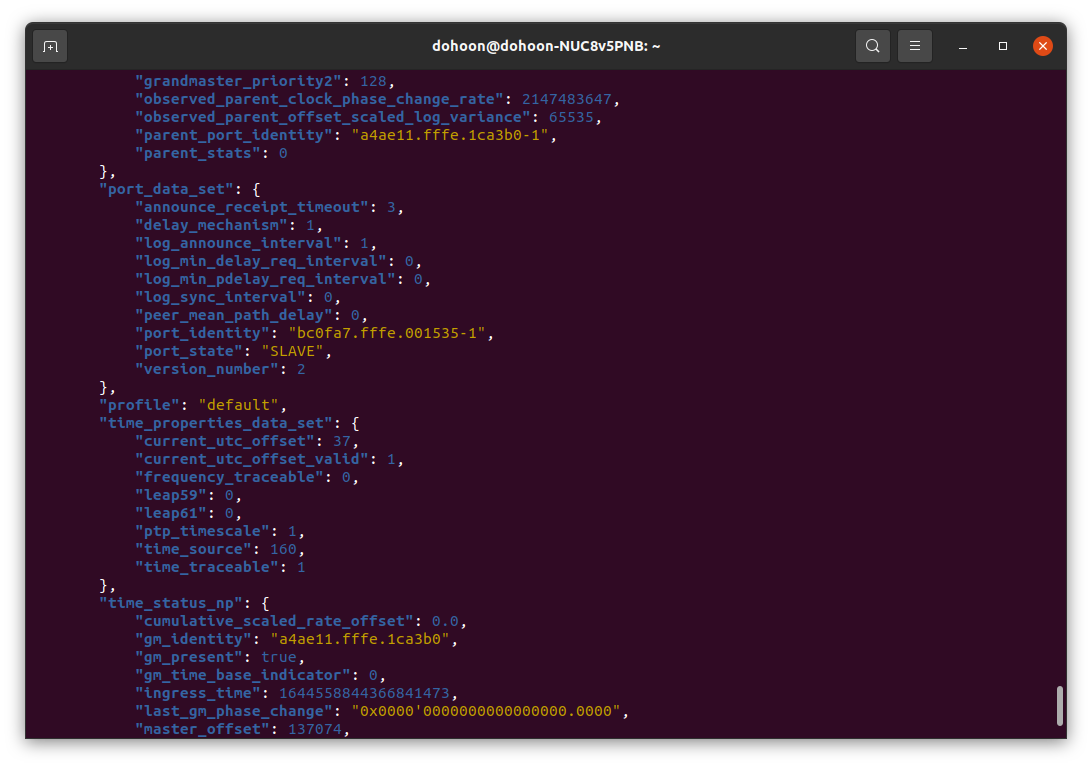Click the maximize window icon

click(1002, 45)
